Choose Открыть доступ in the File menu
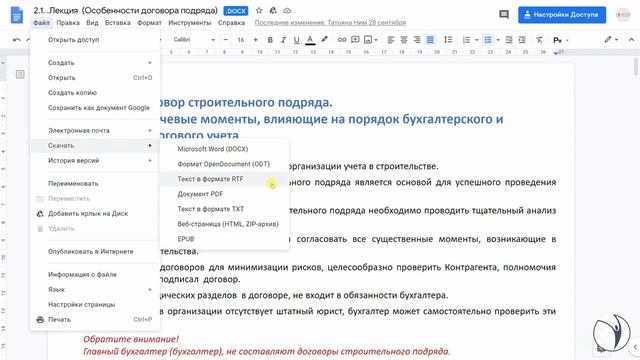 pyautogui.click(x=95, y=40)
